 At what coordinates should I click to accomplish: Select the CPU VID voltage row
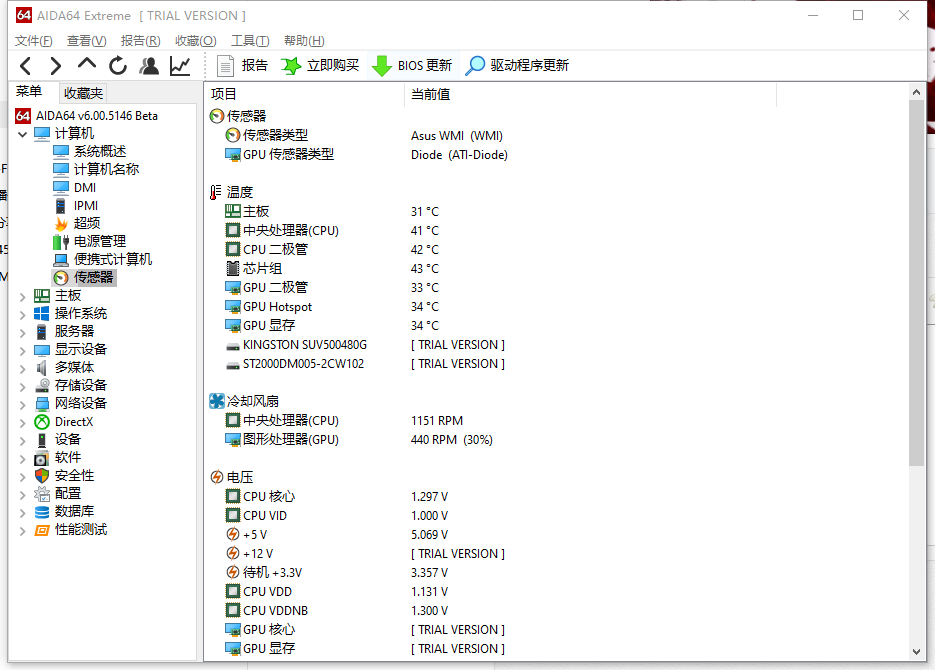coord(556,516)
